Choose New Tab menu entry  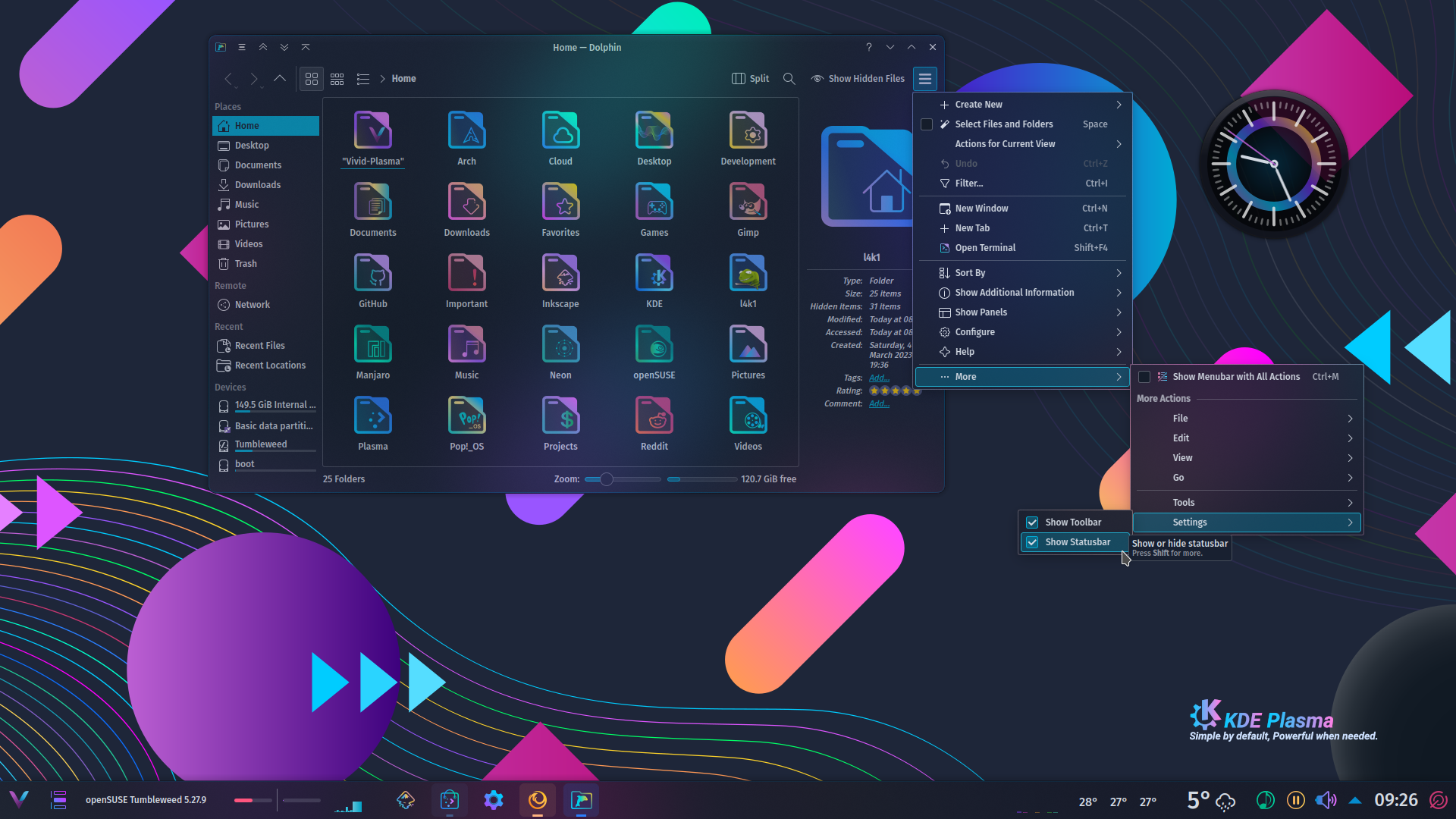coord(1023,228)
